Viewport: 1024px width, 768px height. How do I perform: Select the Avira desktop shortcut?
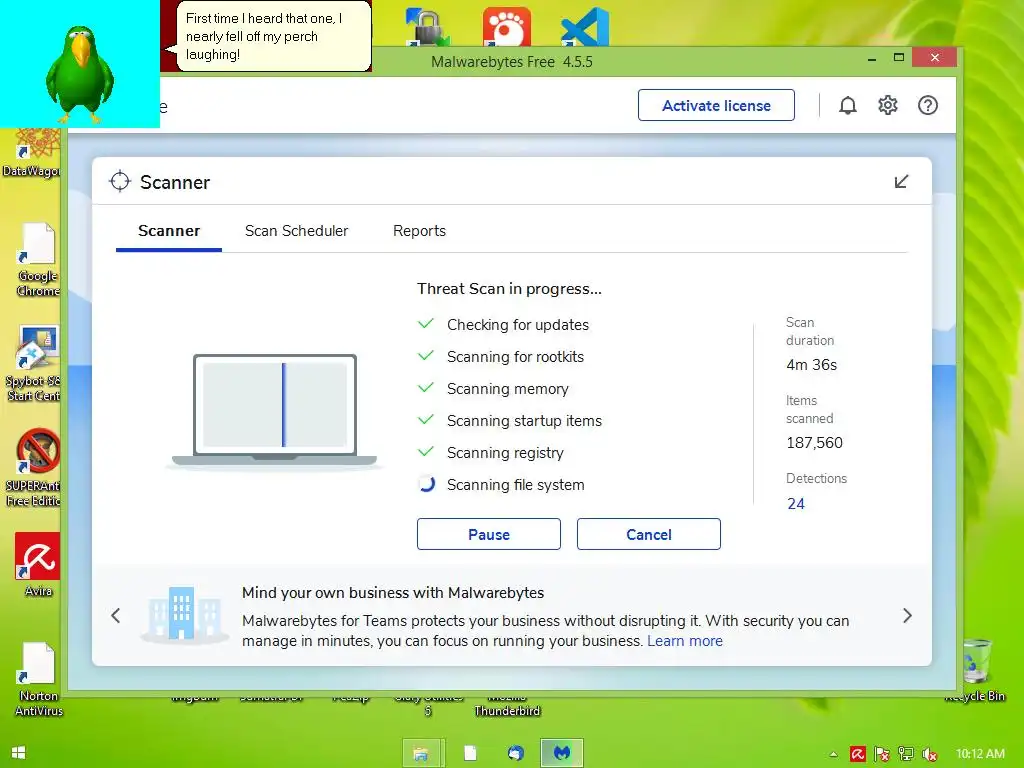37,565
